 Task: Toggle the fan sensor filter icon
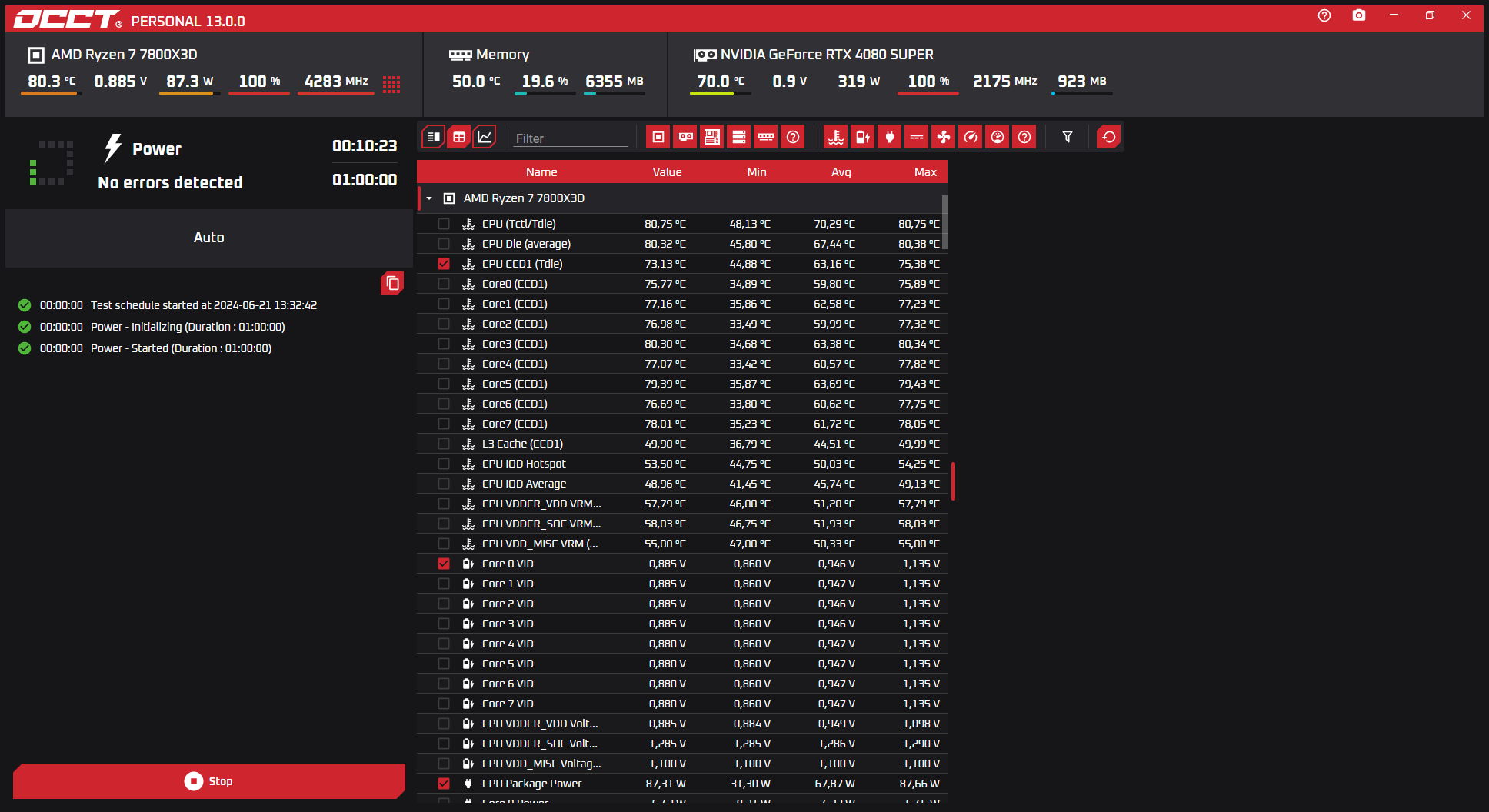[x=944, y=137]
